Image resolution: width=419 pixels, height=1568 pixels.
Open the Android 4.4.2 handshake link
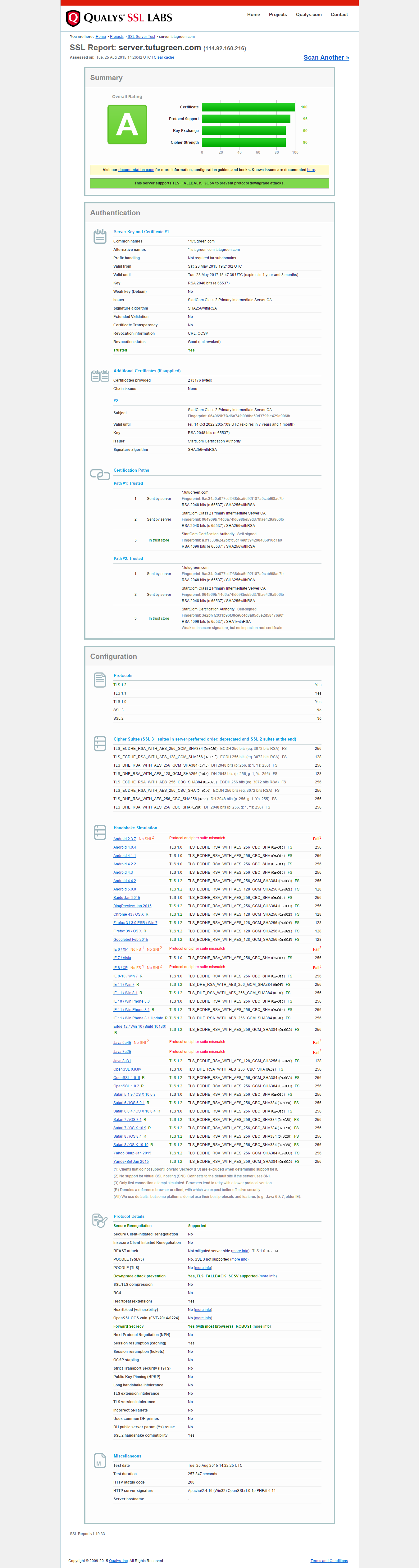(x=124, y=881)
